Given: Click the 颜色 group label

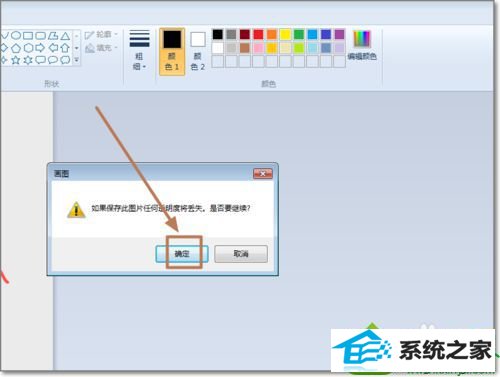Looking at the screenshot, I should click(x=268, y=84).
